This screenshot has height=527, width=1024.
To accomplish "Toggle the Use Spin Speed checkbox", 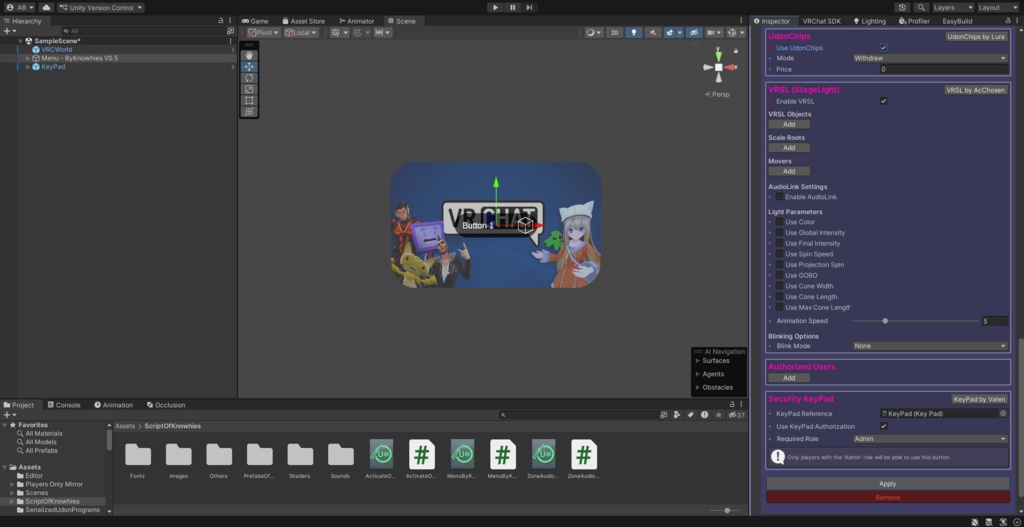I will pyautogui.click(x=779, y=254).
